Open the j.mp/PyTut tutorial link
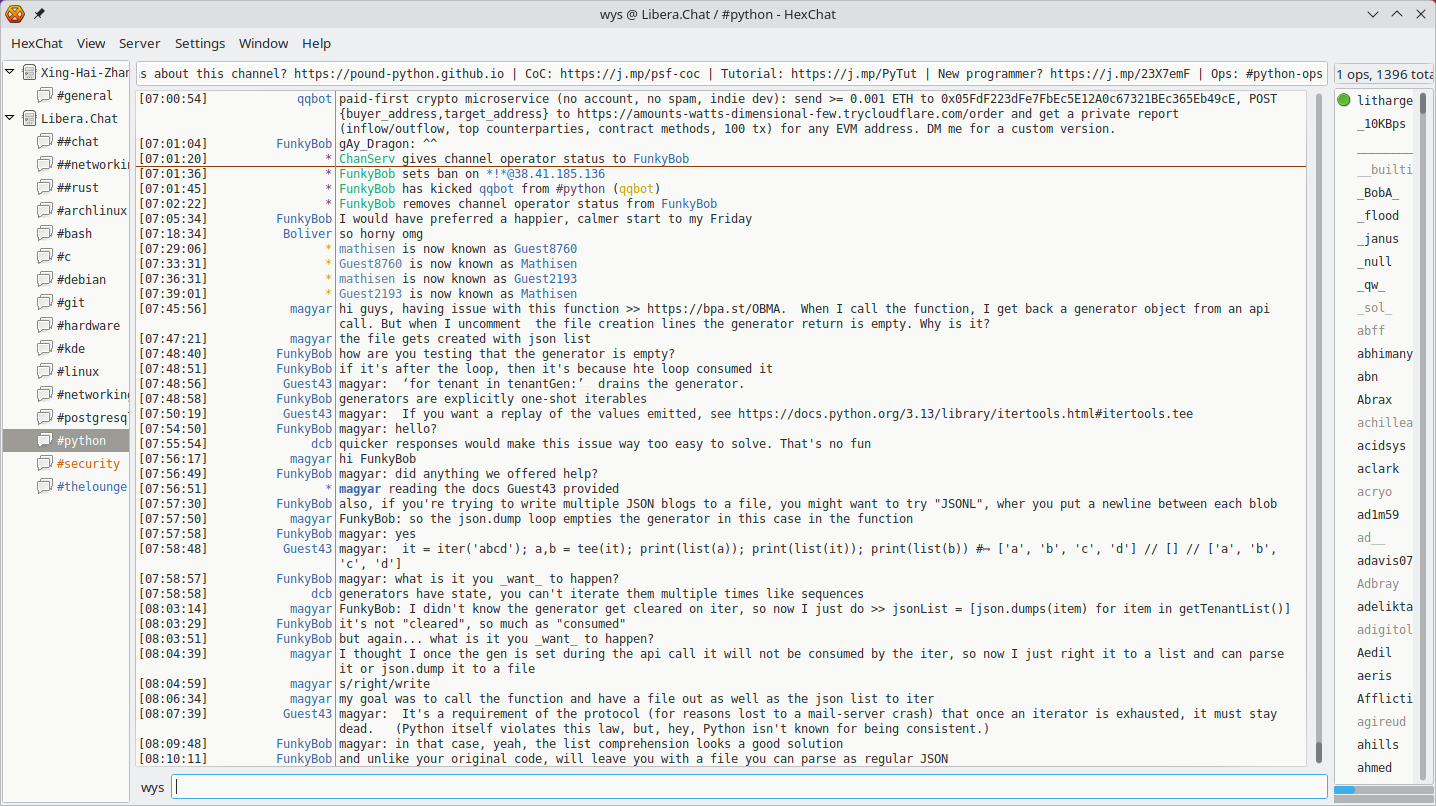Viewport: 1436px width, 806px height. 854,74
